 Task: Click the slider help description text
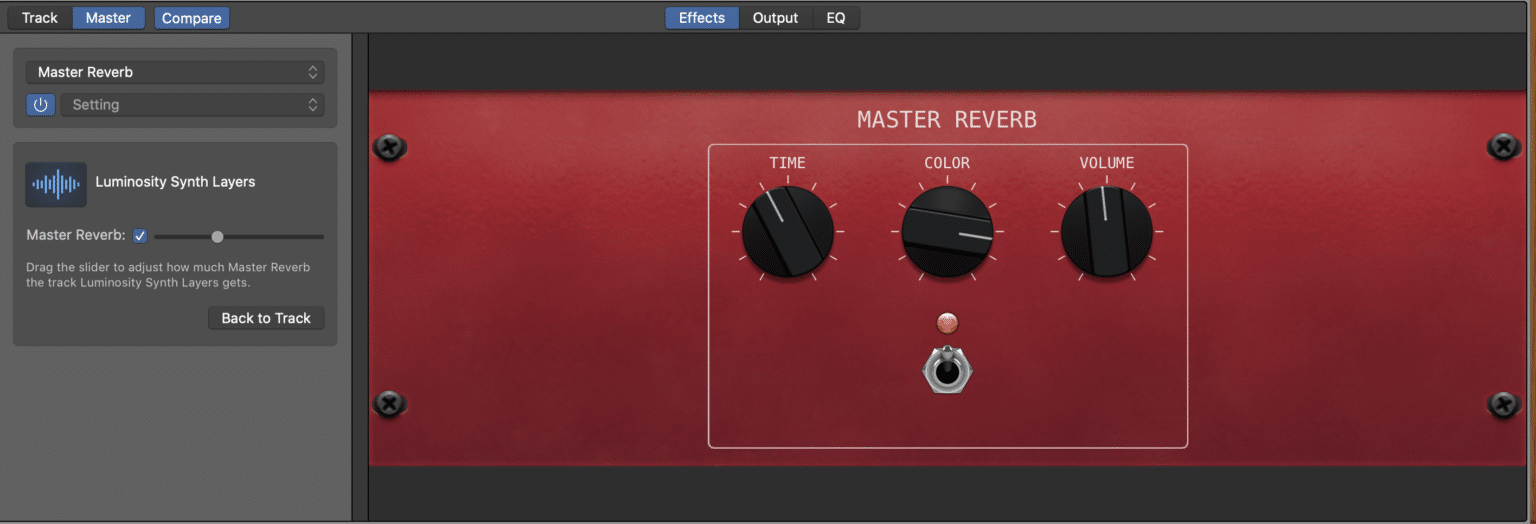pyautogui.click(x=168, y=275)
